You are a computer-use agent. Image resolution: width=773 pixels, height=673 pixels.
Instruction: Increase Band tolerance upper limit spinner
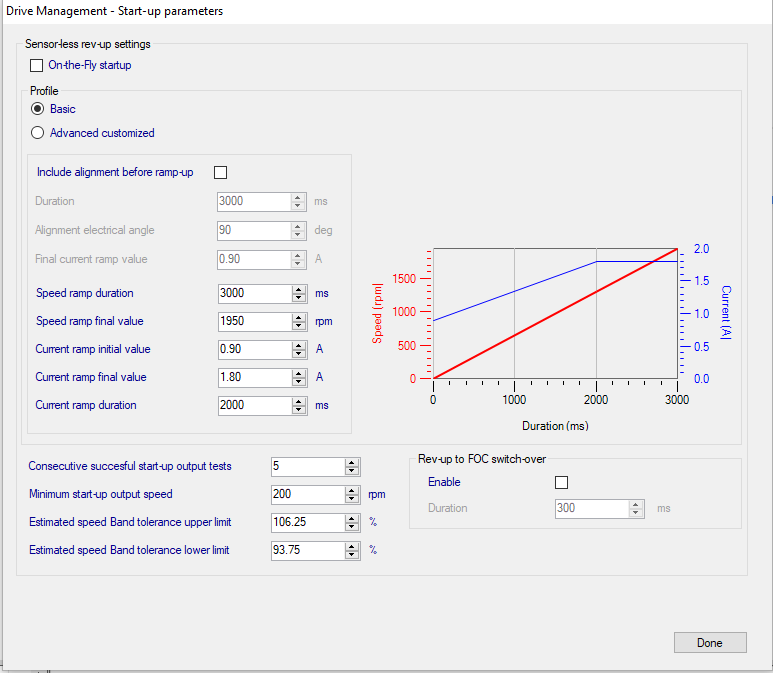click(x=351, y=519)
